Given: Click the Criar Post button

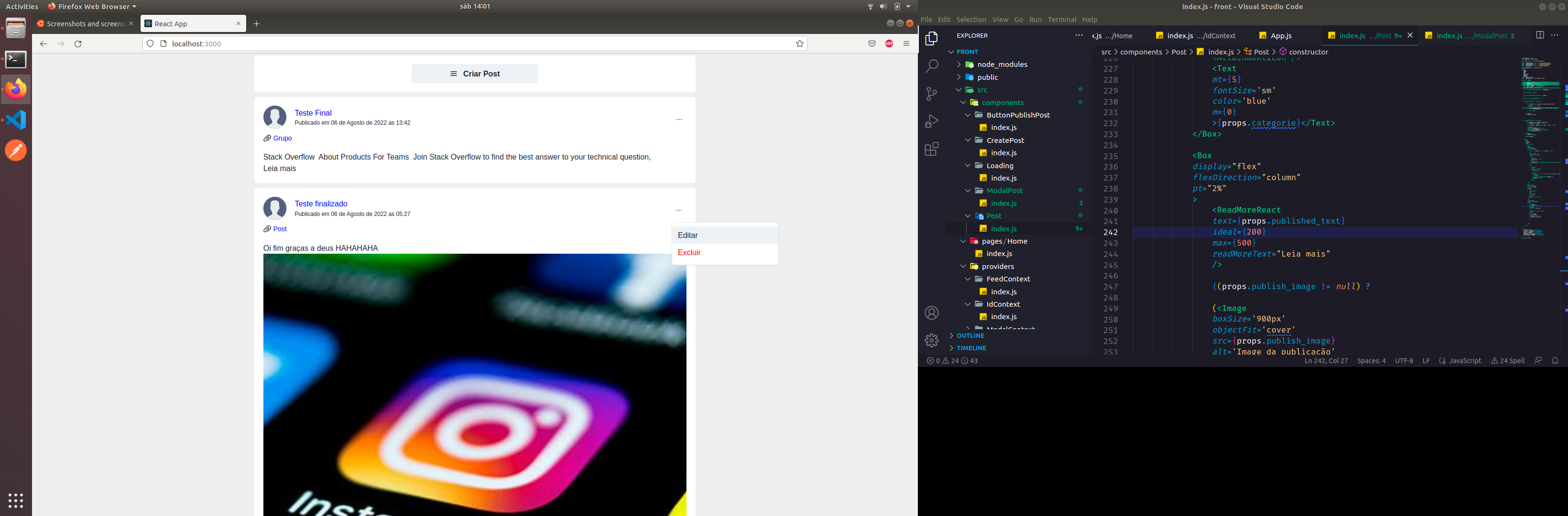Looking at the screenshot, I should [x=474, y=74].
